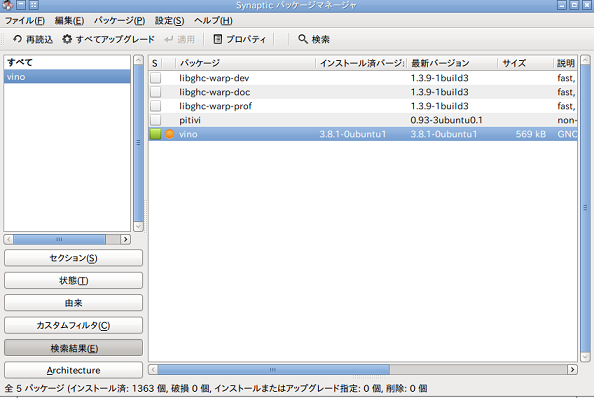Click the package list's horizontal scrollbar thumb
This screenshot has width=594, height=398.
tap(274, 369)
